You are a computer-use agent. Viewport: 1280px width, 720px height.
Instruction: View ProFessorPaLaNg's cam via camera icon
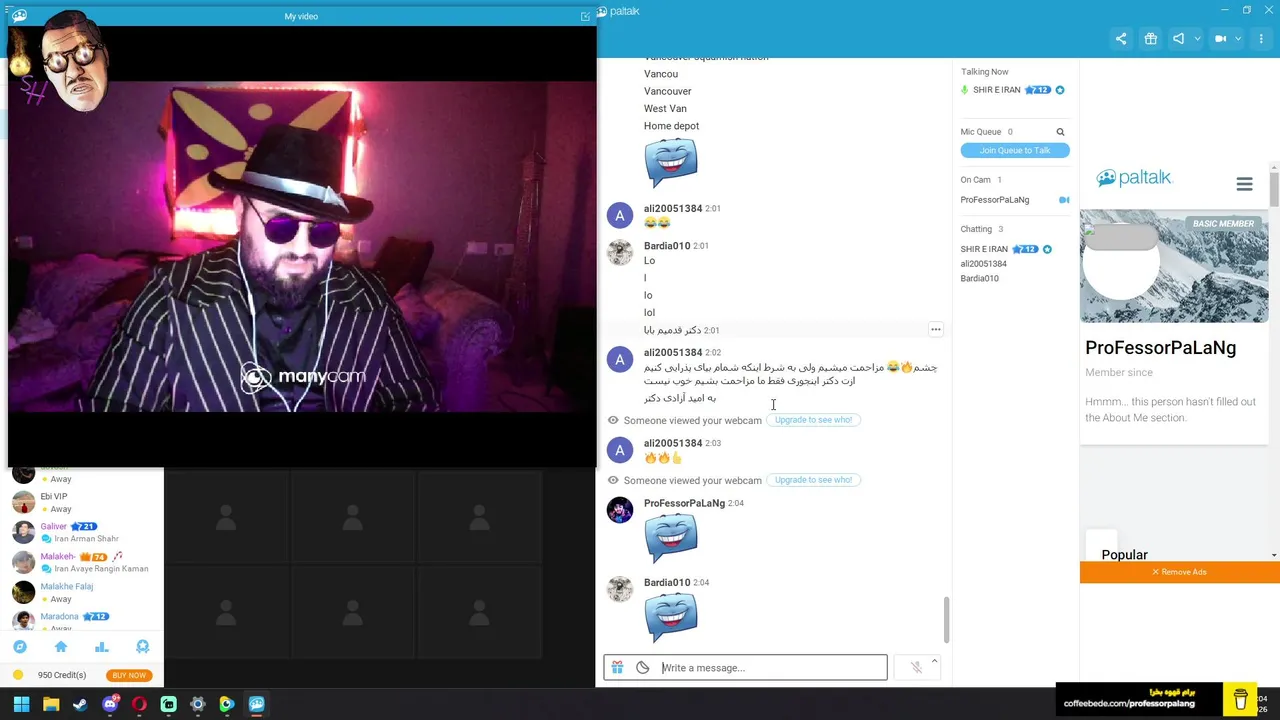click(x=1064, y=200)
